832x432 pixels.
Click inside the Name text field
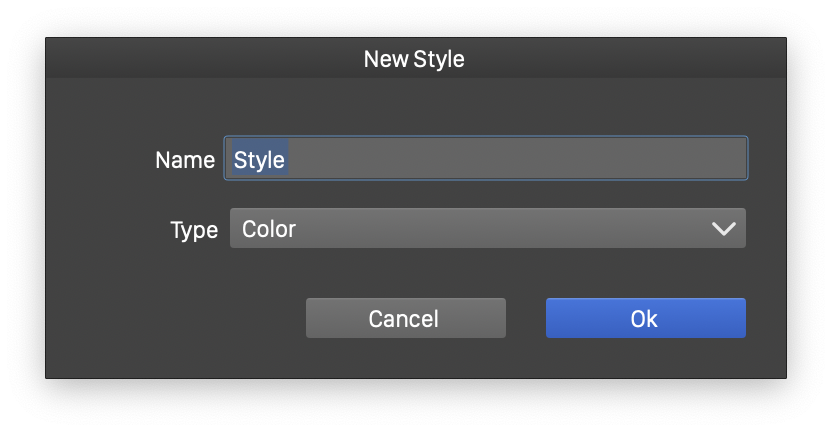pos(487,159)
